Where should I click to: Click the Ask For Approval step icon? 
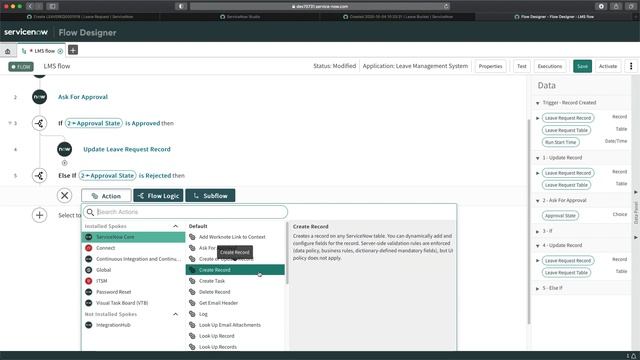(x=40, y=97)
